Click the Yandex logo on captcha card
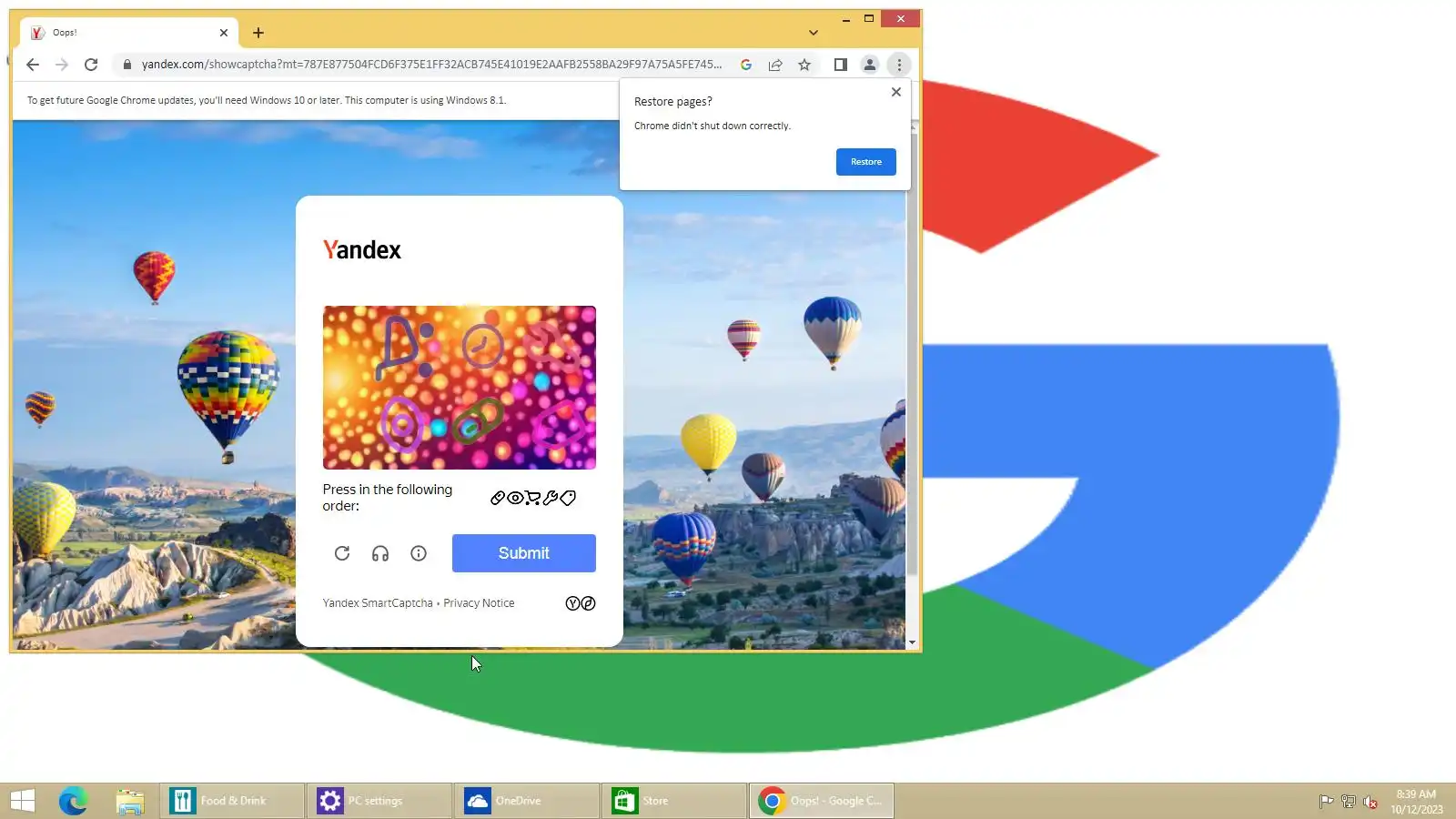This screenshot has height=819, width=1456. pos(362,250)
